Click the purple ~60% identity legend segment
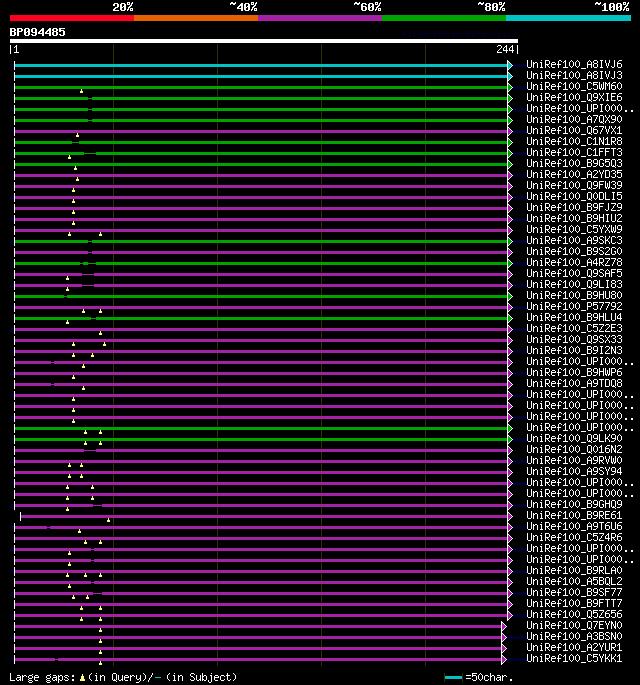Screen dimensions: 640x685 tap(320, 18)
